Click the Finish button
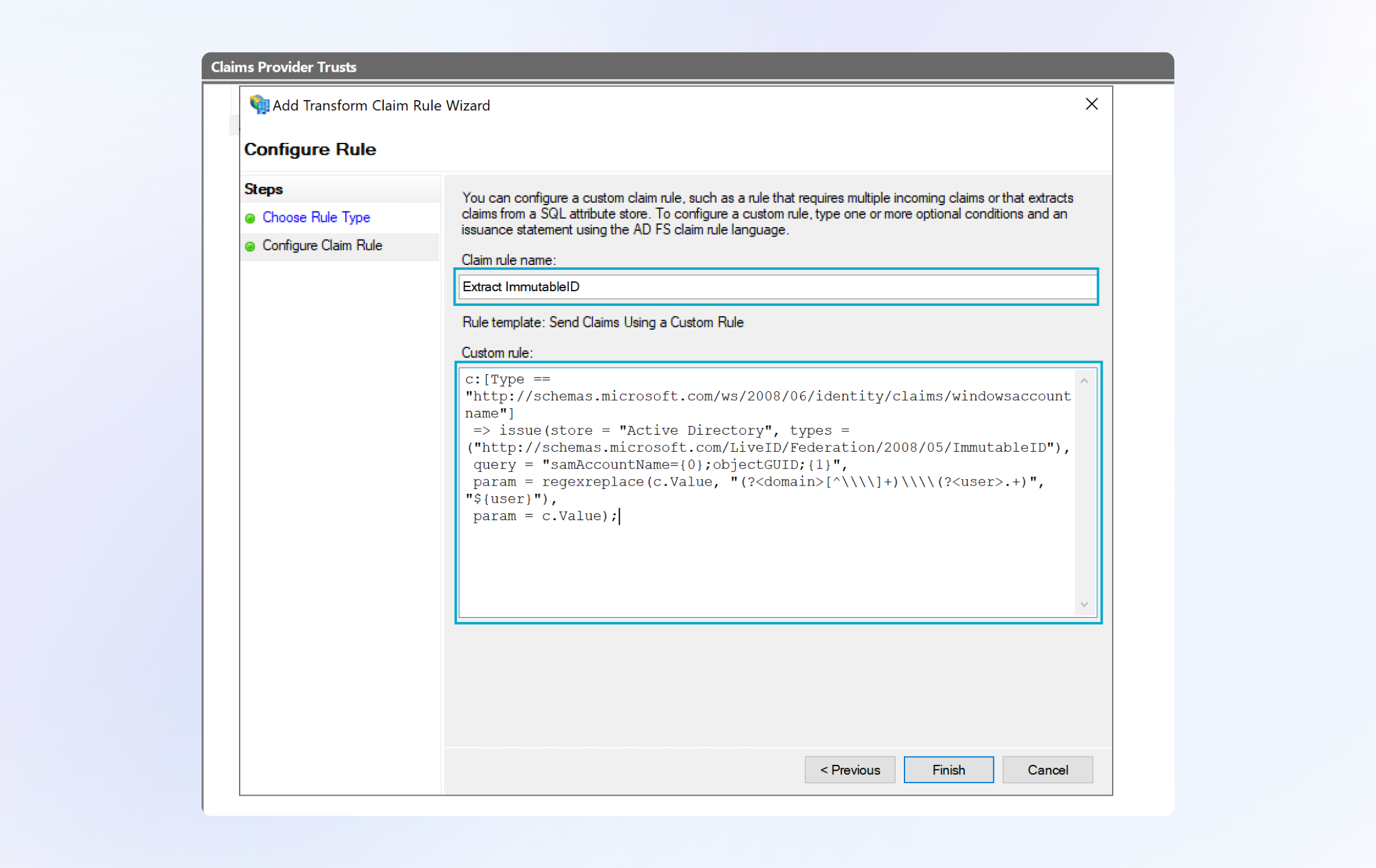 click(x=948, y=770)
